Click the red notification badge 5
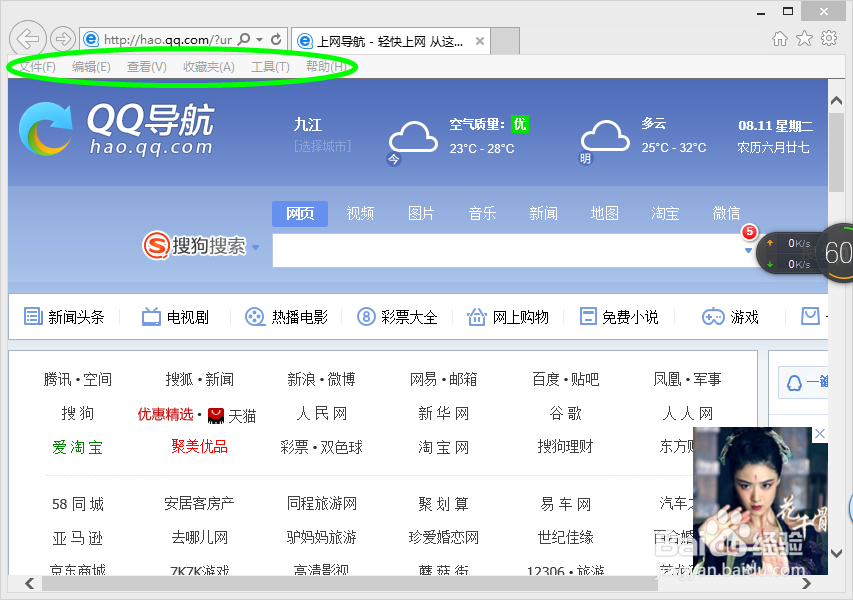 click(750, 232)
